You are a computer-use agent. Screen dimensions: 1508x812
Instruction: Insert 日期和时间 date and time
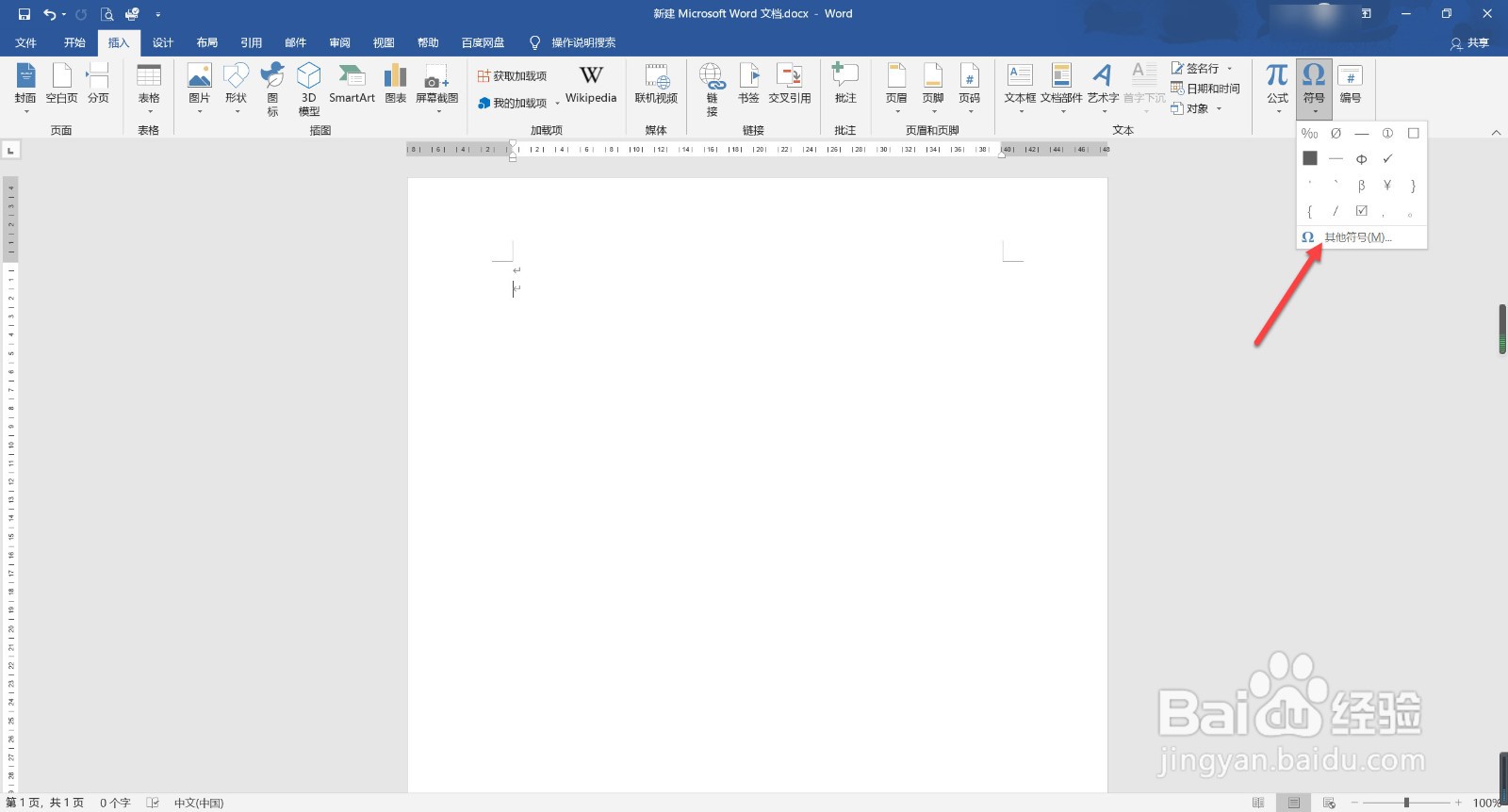1205,89
